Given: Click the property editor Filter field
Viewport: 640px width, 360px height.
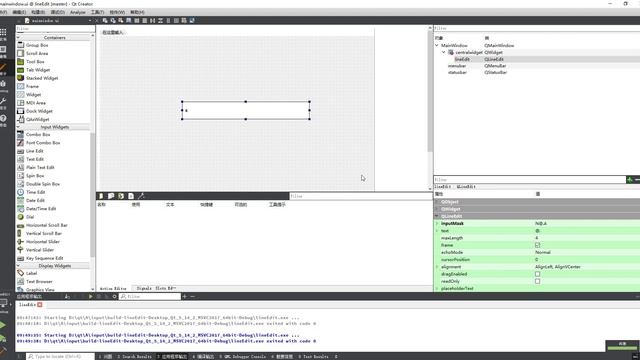Looking at the screenshot, I should 529,180.
